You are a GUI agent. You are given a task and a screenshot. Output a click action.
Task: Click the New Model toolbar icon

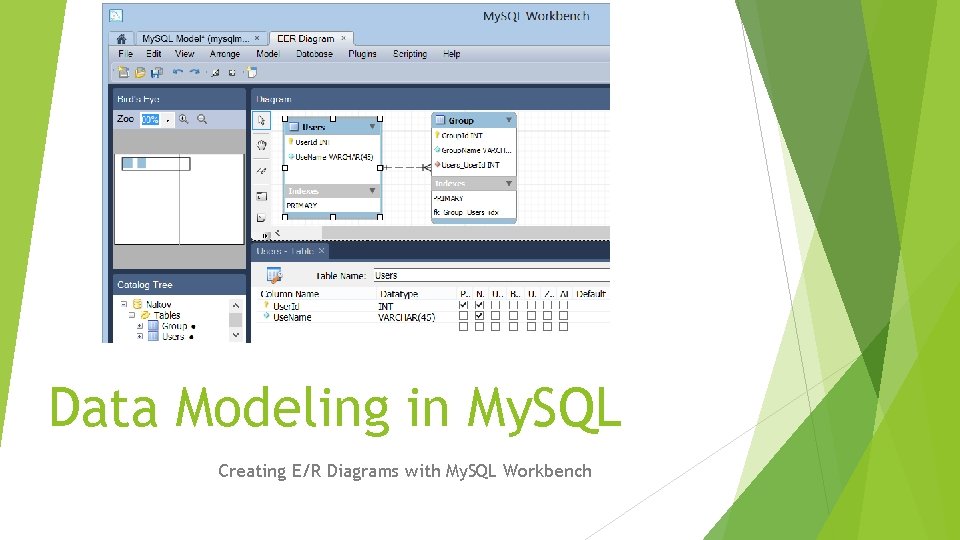pyautogui.click(x=123, y=72)
